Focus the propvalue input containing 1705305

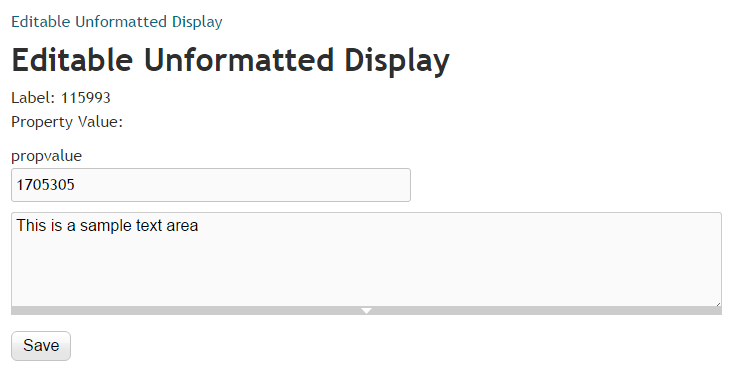211,185
